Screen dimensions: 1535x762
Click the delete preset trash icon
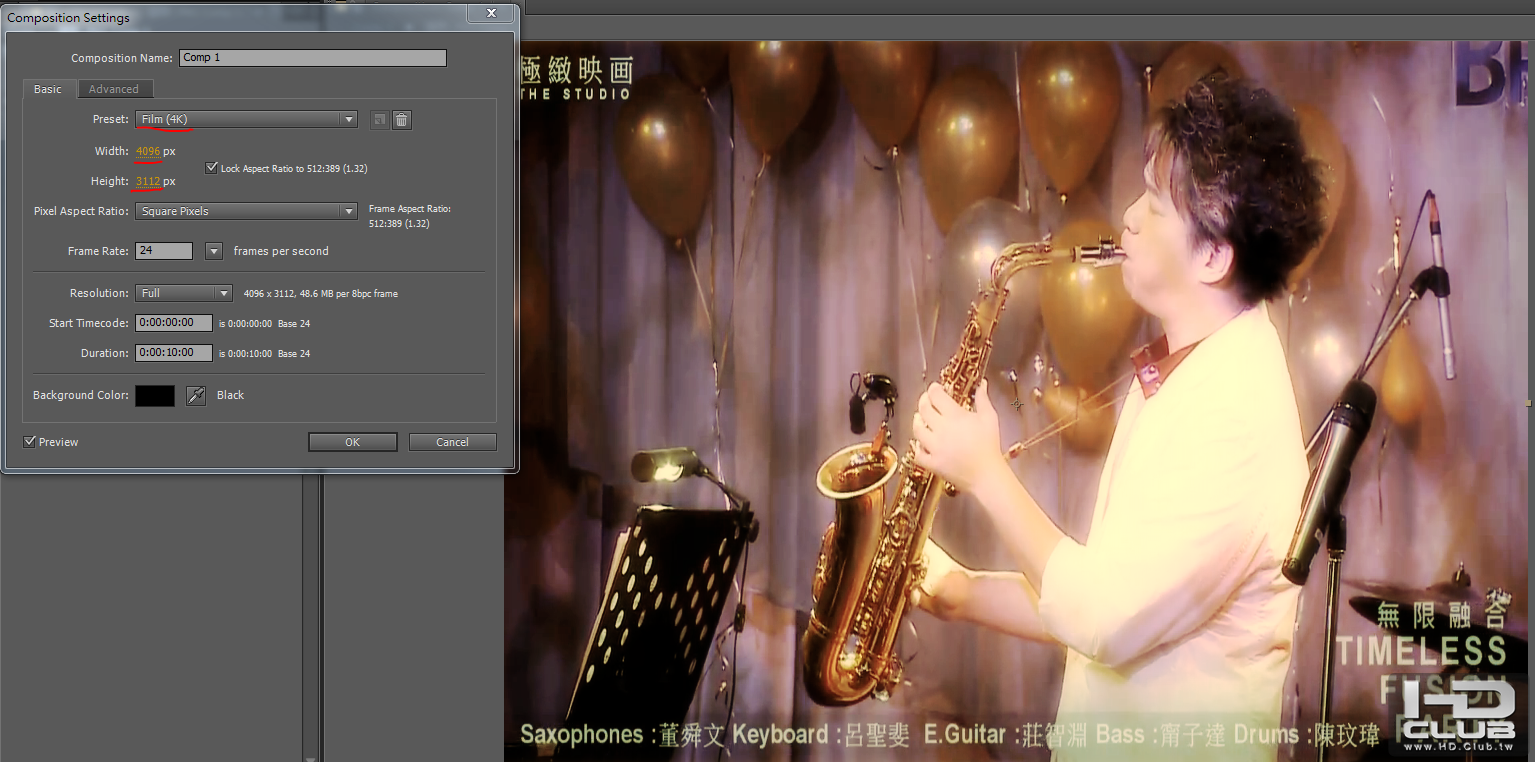[401, 120]
